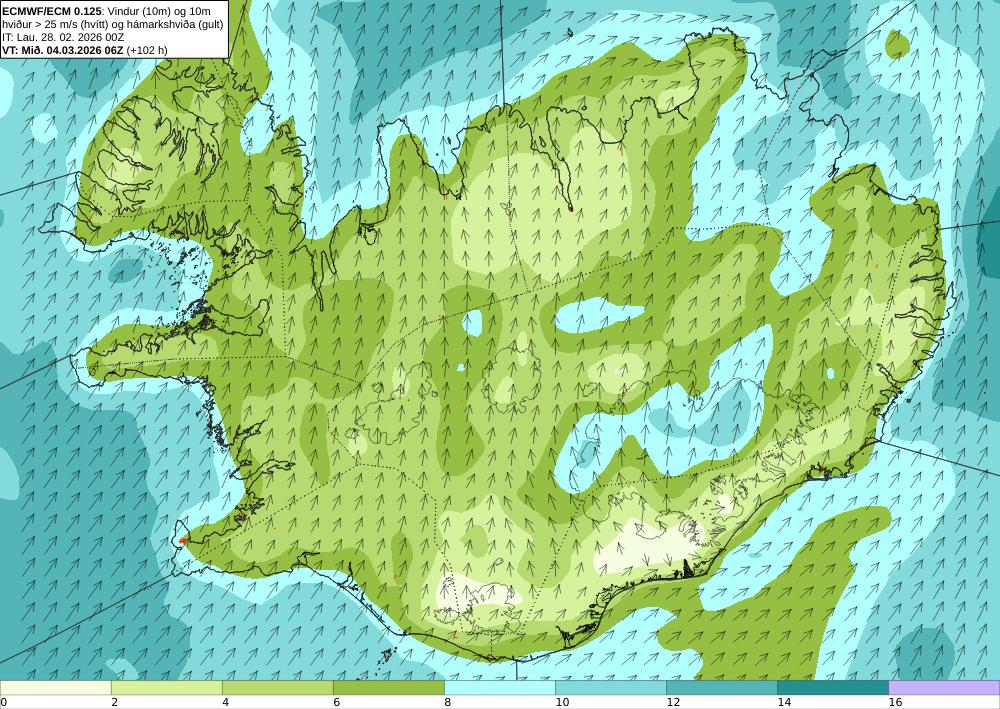Screen dimensions: 1000x709
Task: Click the text "hviður > 25 m/s (hvítt)"
Action: click(54, 24)
